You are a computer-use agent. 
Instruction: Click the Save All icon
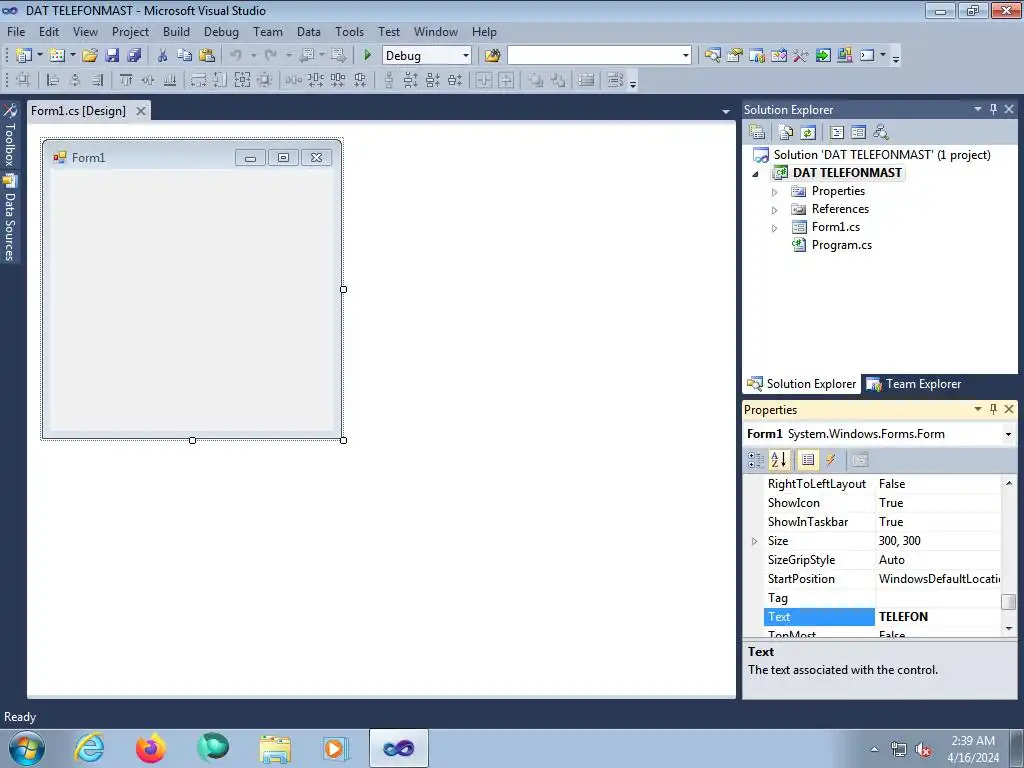tap(134, 56)
